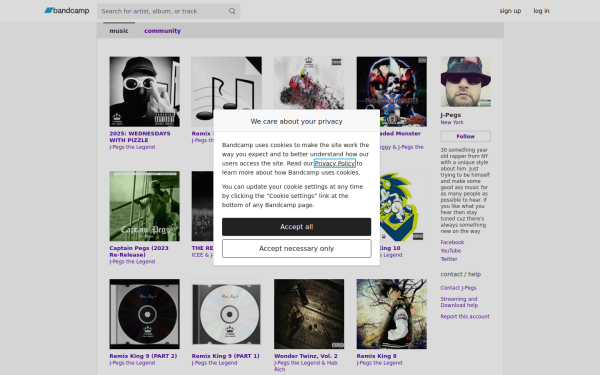The height and width of the screenshot is (375, 600).
Task: Click the Bandcamp logo
Action: point(67,11)
